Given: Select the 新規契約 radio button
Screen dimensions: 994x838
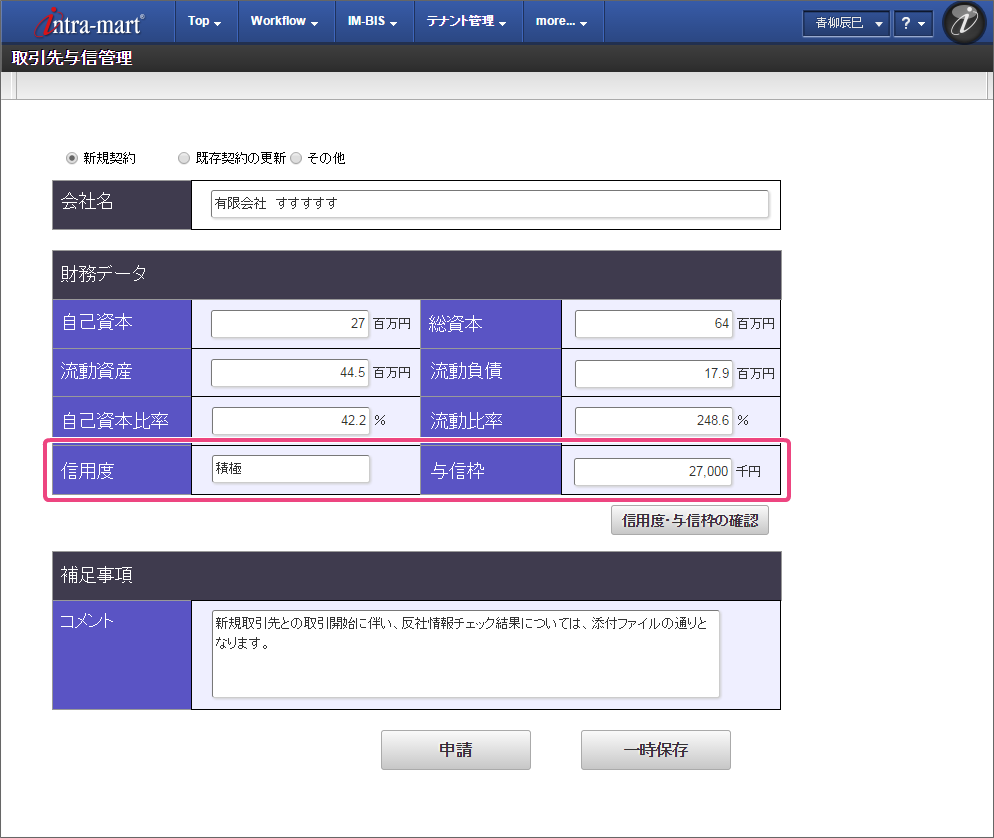Looking at the screenshot, I should (72, 158).
